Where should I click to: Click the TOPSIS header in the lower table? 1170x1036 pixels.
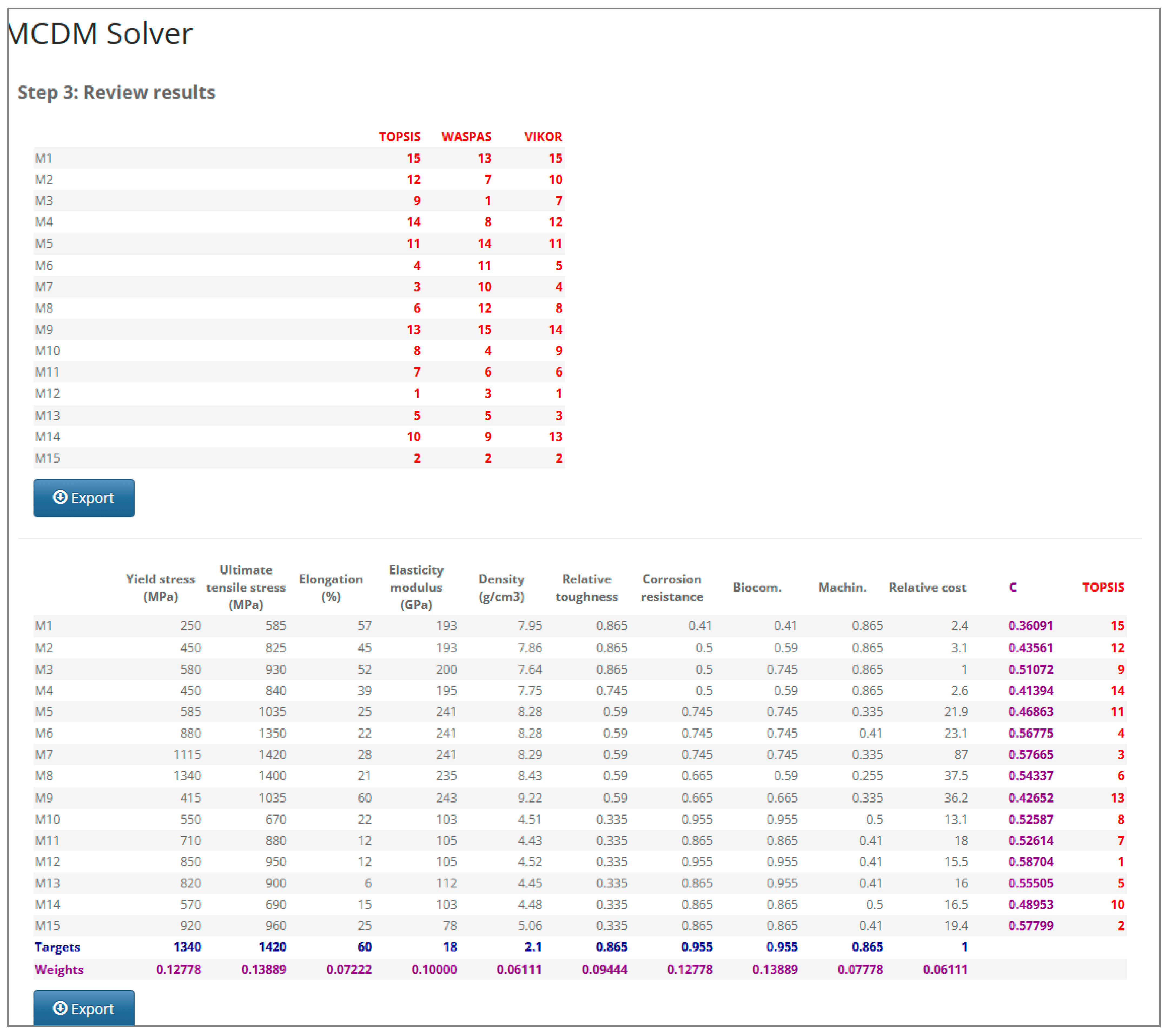pos(1103,587)
